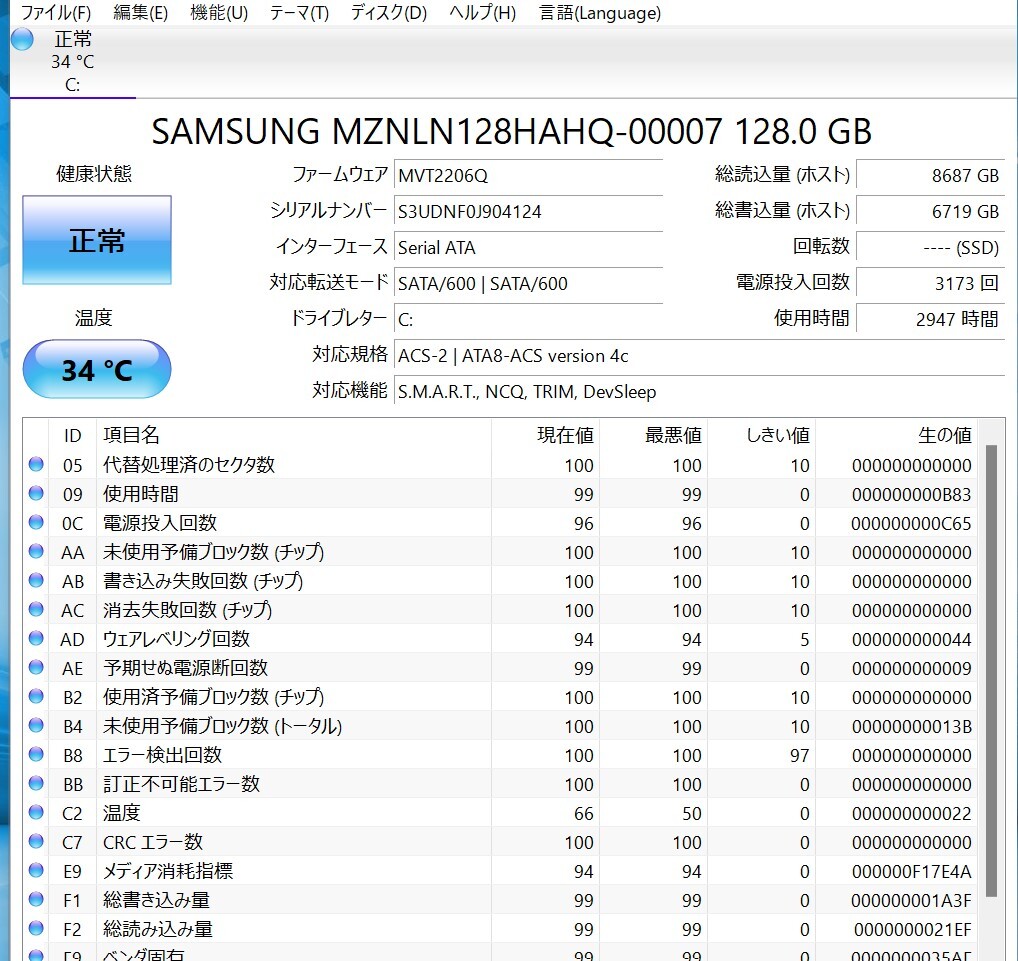Click the transfer mode SATA/600 field
This screenshot has height=961, width=1018.
point(528,284)
